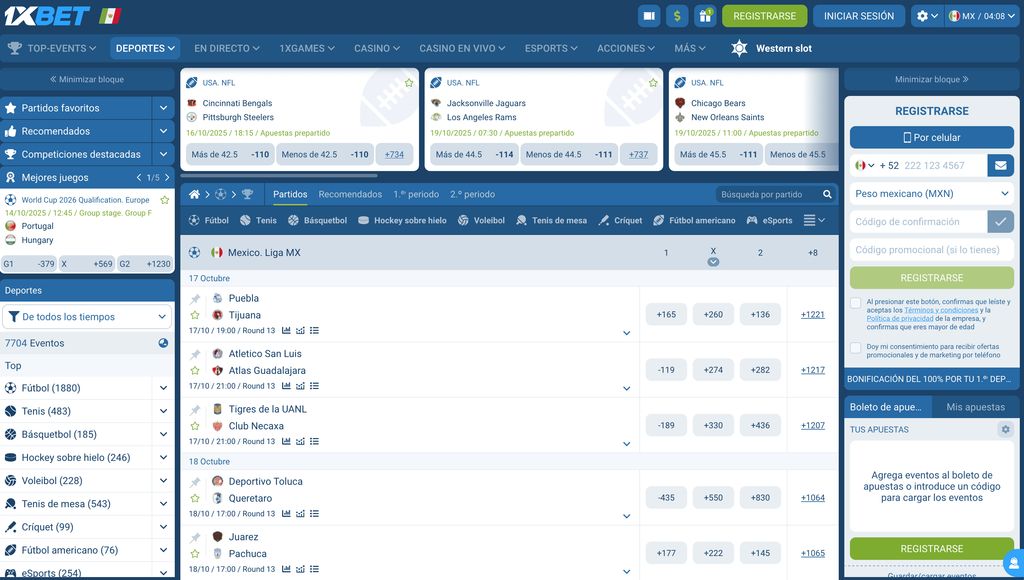Select Por celular registration button
Viewport: 1024px width, 580px height.
coord(932,137)
